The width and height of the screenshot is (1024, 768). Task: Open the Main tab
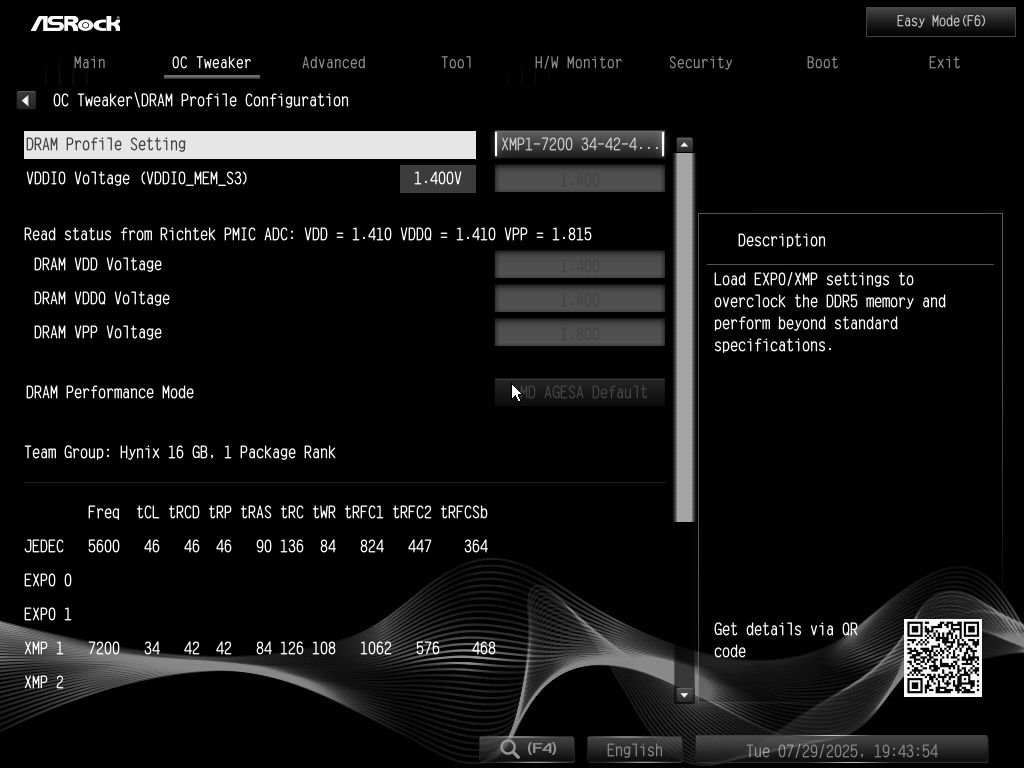pyautogui.click(x=89, y=63)
